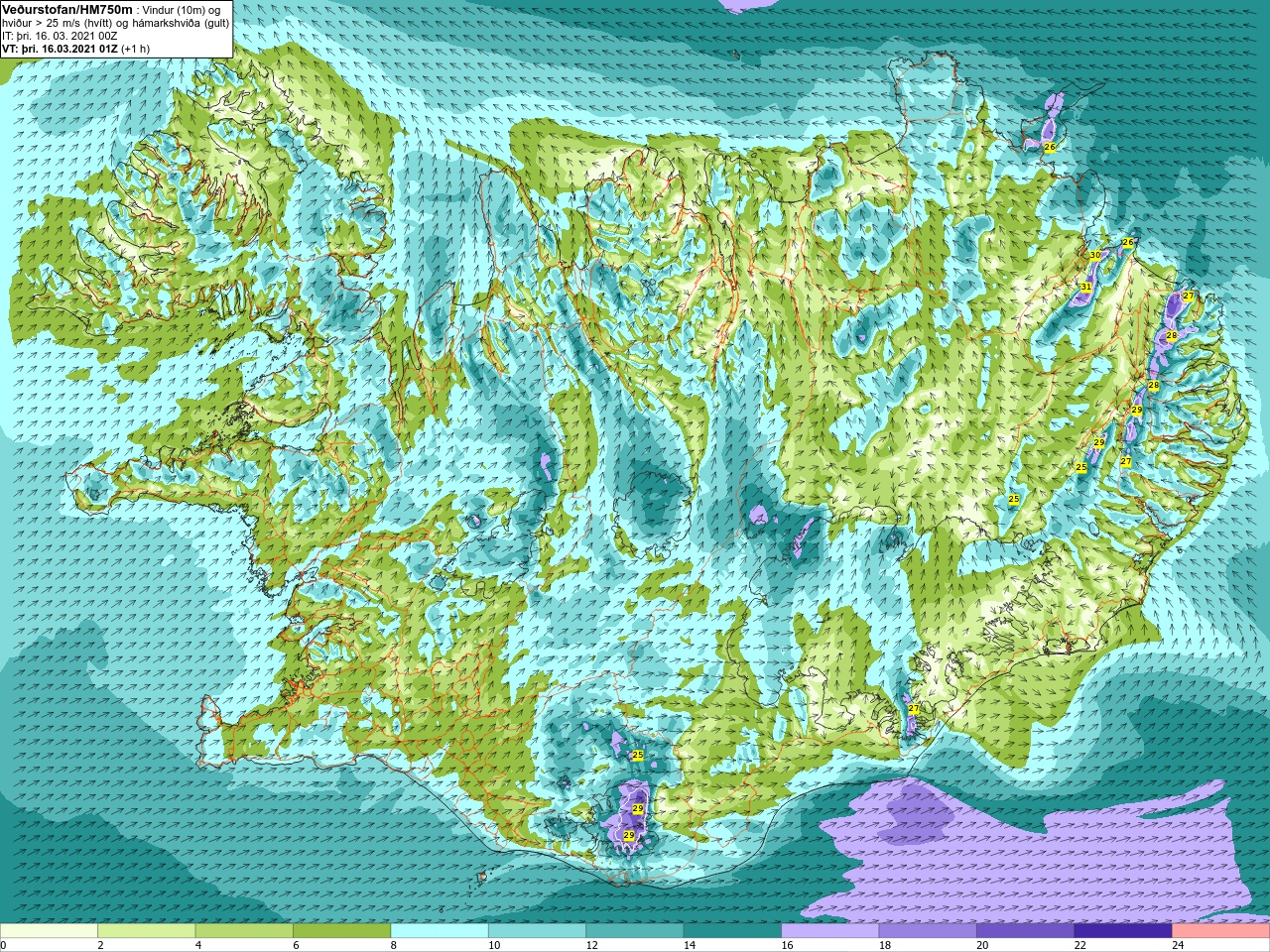Click the legend tick label "16"
This screenshot has height=952, width=1270.
tap(788, 945)
